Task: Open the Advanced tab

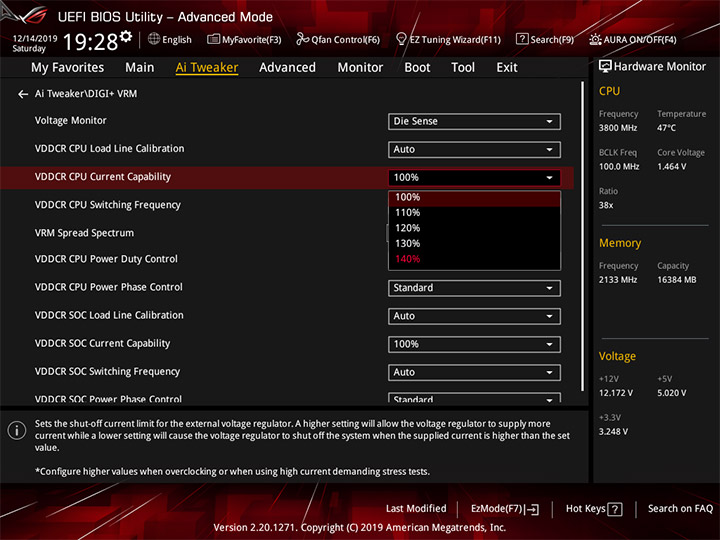Action: 287,68
